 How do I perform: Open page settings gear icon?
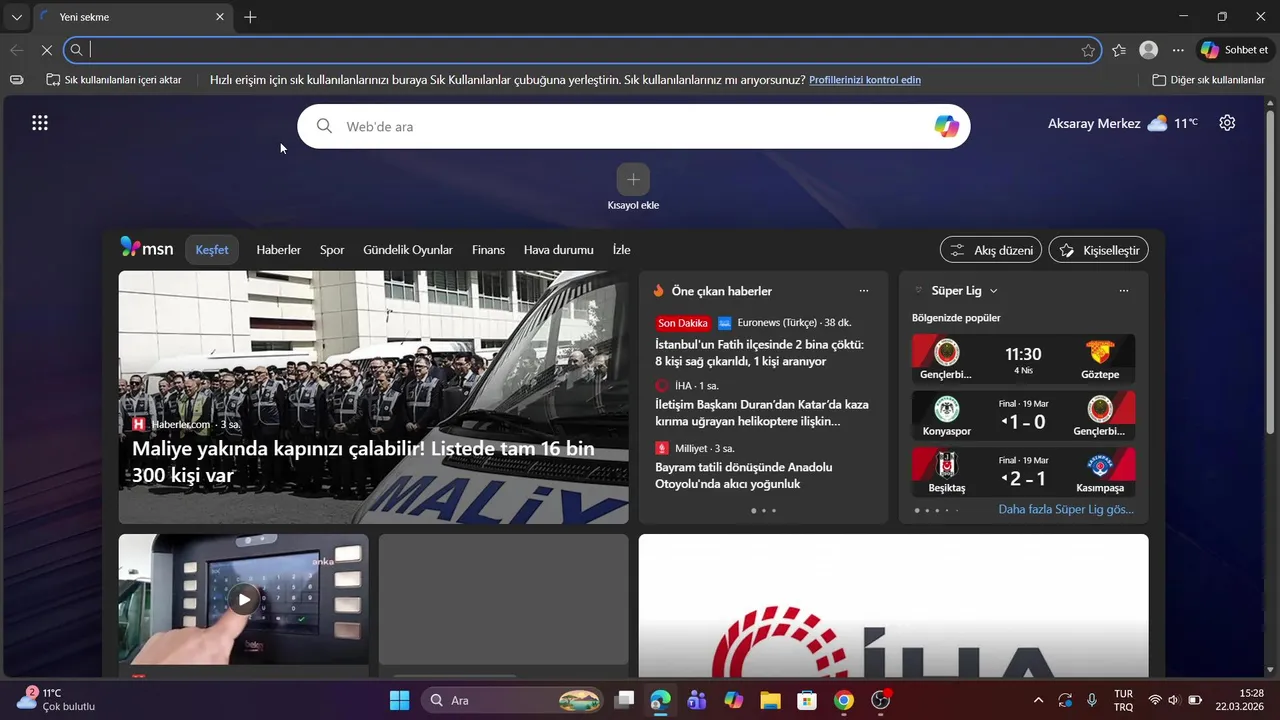pos(1227,123)
